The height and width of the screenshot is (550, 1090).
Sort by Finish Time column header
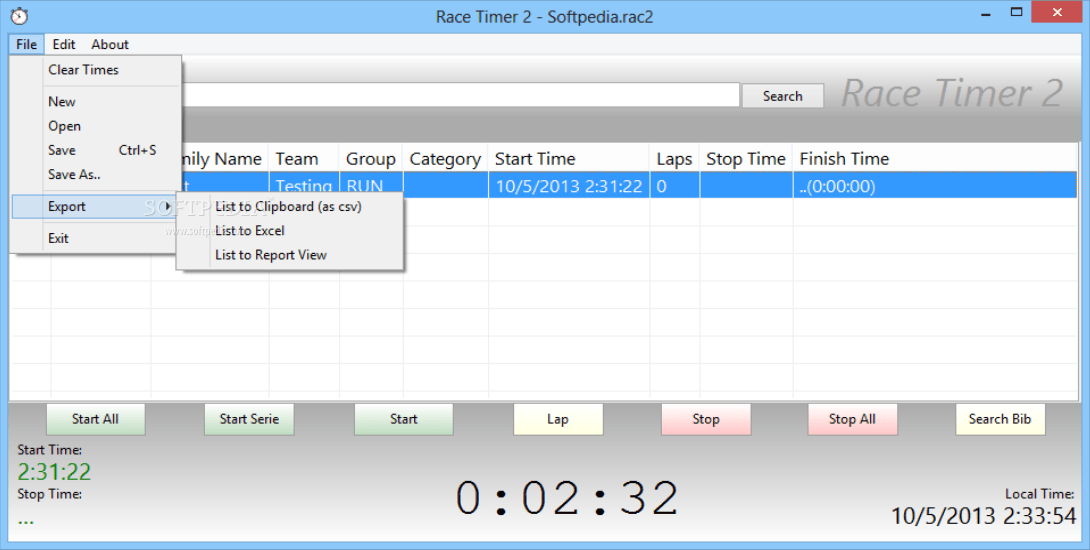(935, 159)
